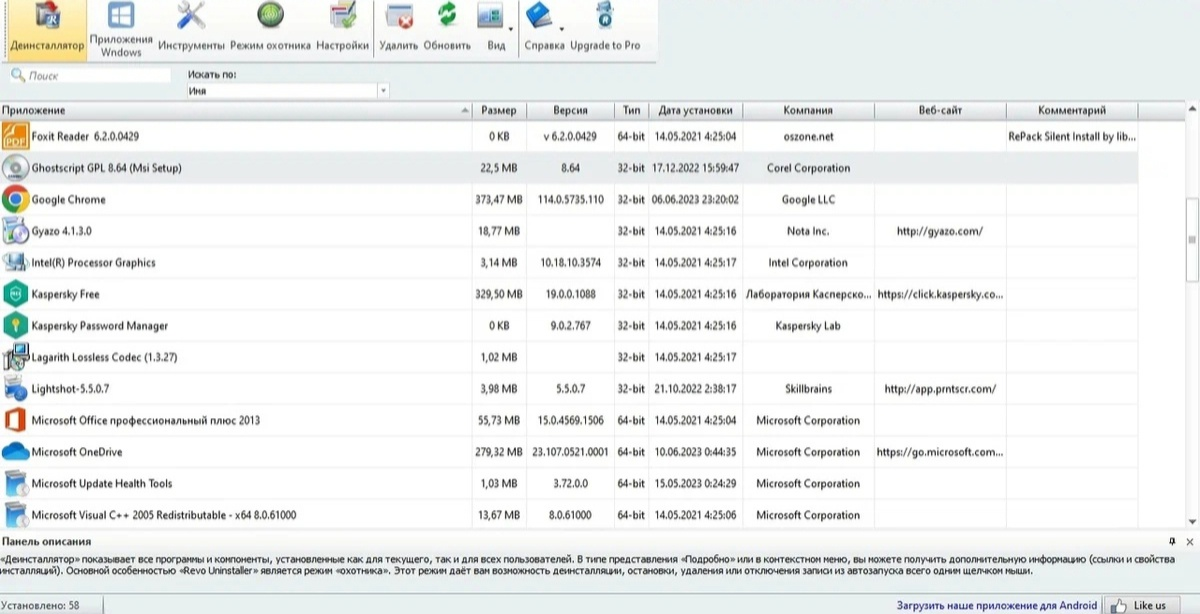
Task: Select the Foxit Reader 6.2.0.0429 row
Action: coord(570,136)
